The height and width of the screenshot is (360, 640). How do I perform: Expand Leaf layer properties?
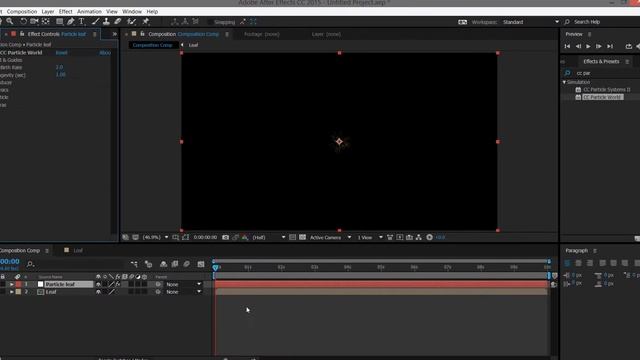(11, 292)
